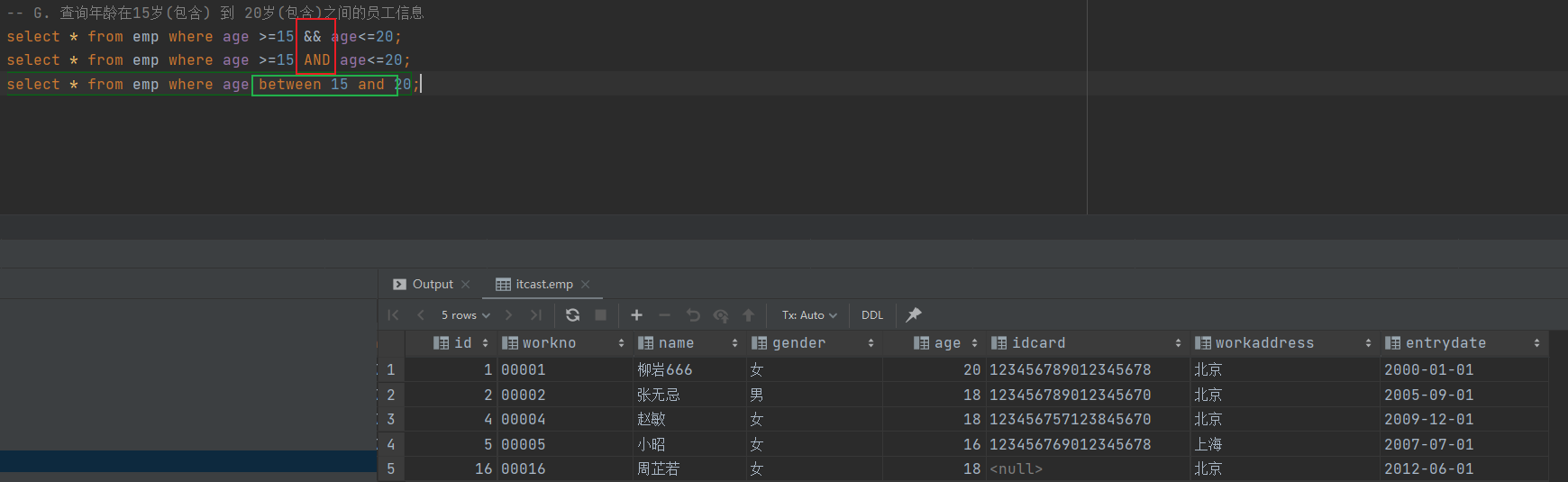This screenshot has height=482, width=1568.
Task: Sort by the idcard column arrows
Action: click(1178, 343)
